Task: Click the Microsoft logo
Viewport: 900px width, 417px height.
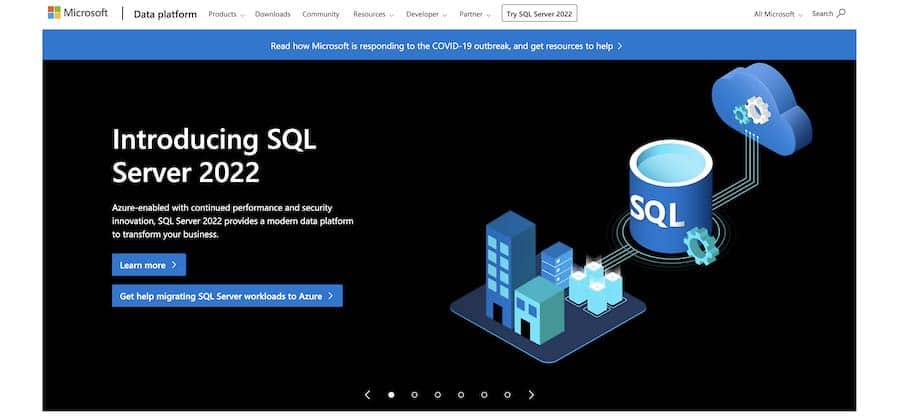Action: coord(77,13)
